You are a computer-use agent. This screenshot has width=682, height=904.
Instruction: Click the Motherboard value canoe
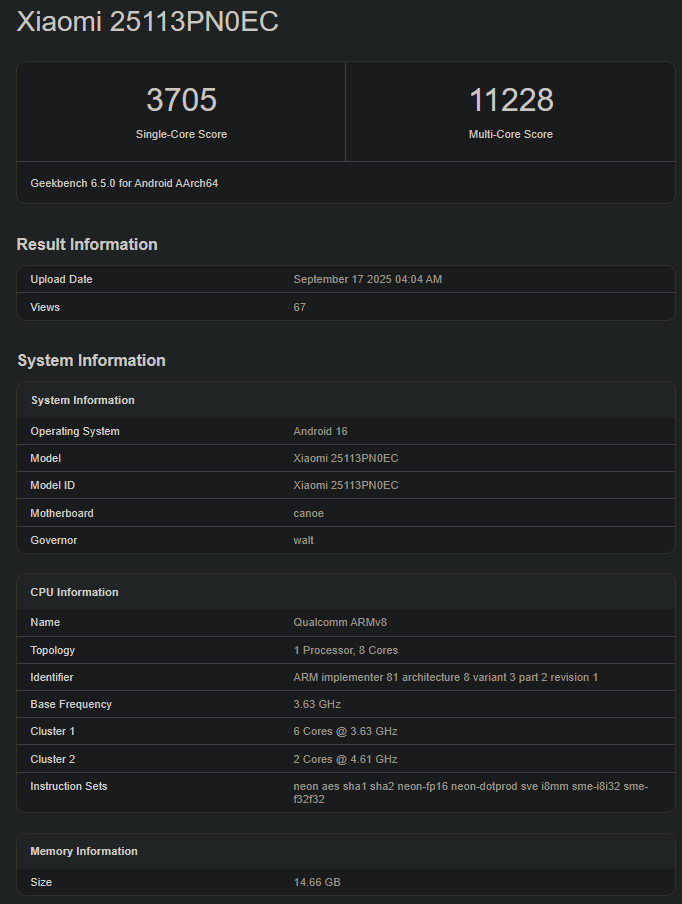[308, 513]
